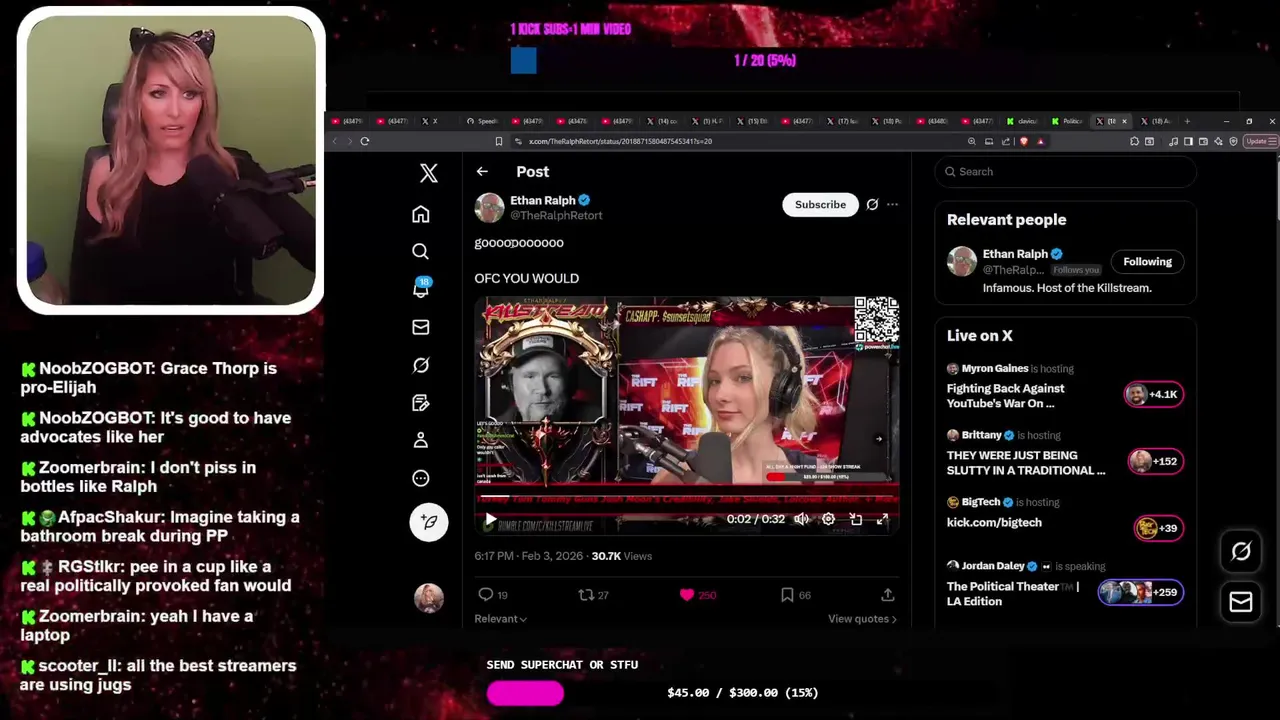Open the Explore search icon in sidebar
Screen dimensions: 1280x720
421,251
